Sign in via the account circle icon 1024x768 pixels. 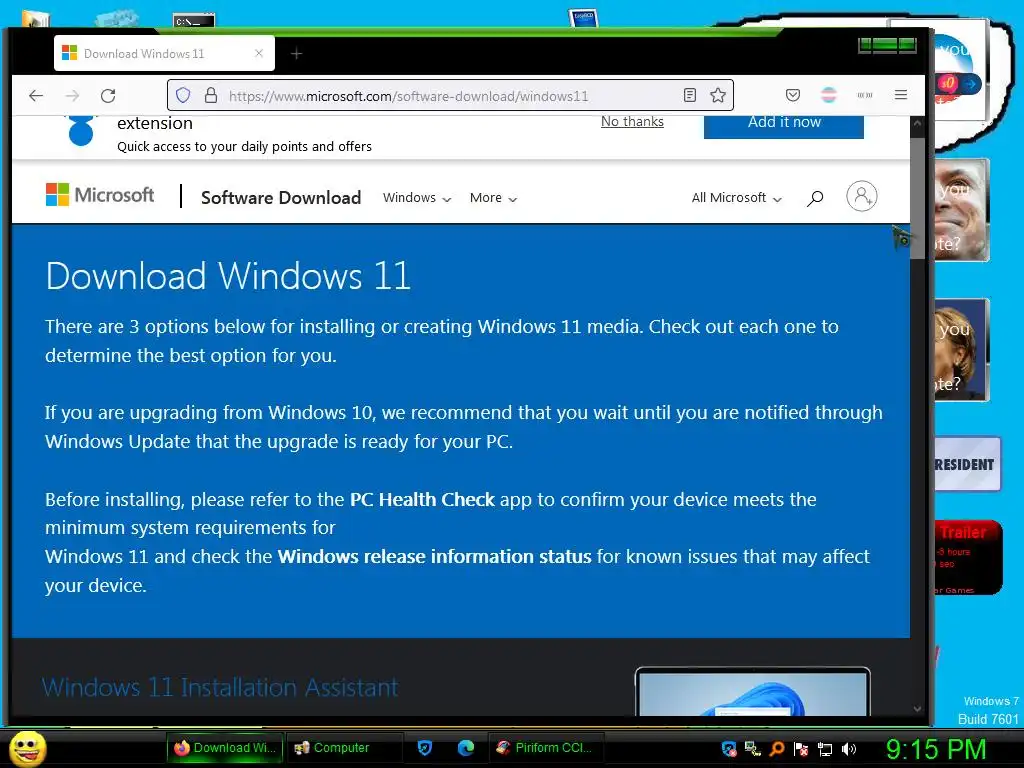point(862,196)
